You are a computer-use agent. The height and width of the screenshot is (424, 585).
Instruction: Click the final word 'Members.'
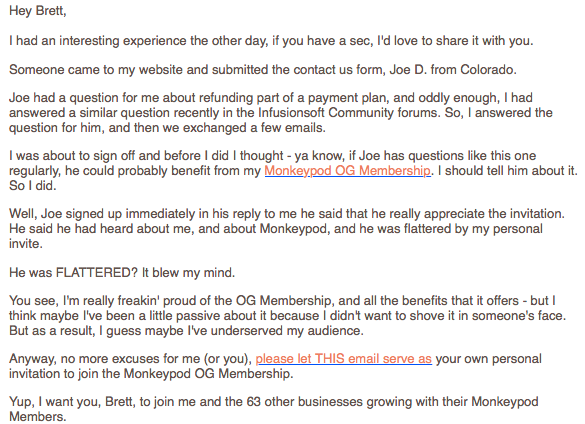point(38,417)
